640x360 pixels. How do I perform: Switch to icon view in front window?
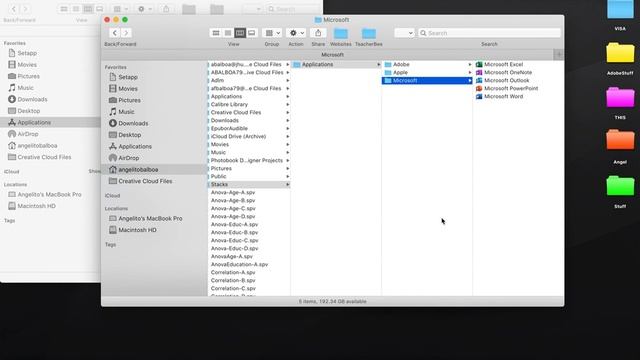tap(216, 33)
